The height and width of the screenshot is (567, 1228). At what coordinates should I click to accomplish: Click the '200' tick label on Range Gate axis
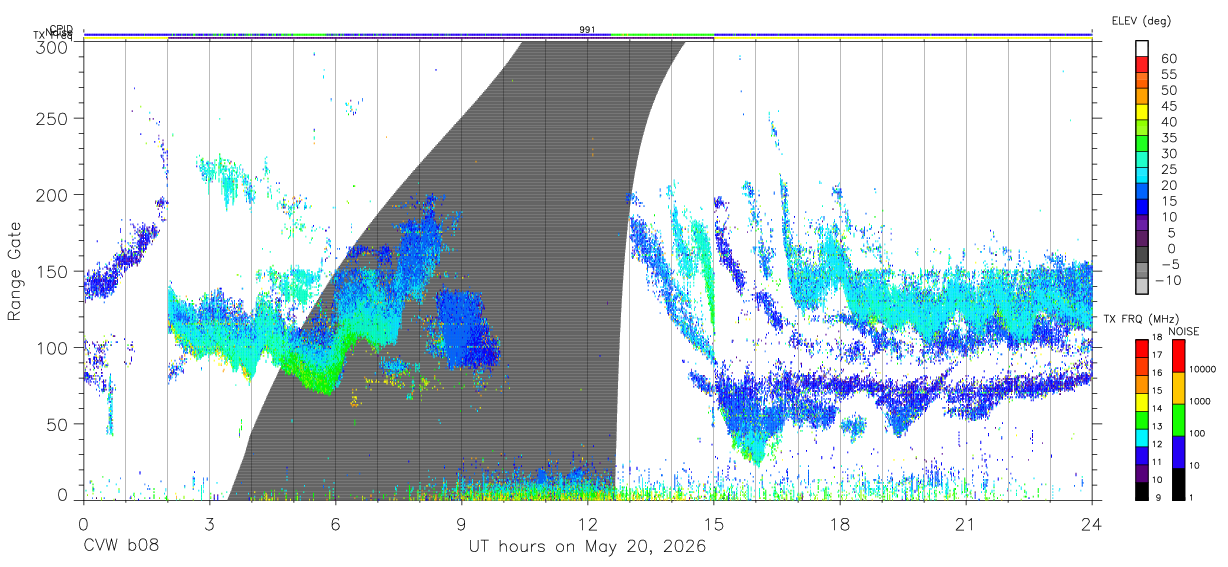pos(53,195)
